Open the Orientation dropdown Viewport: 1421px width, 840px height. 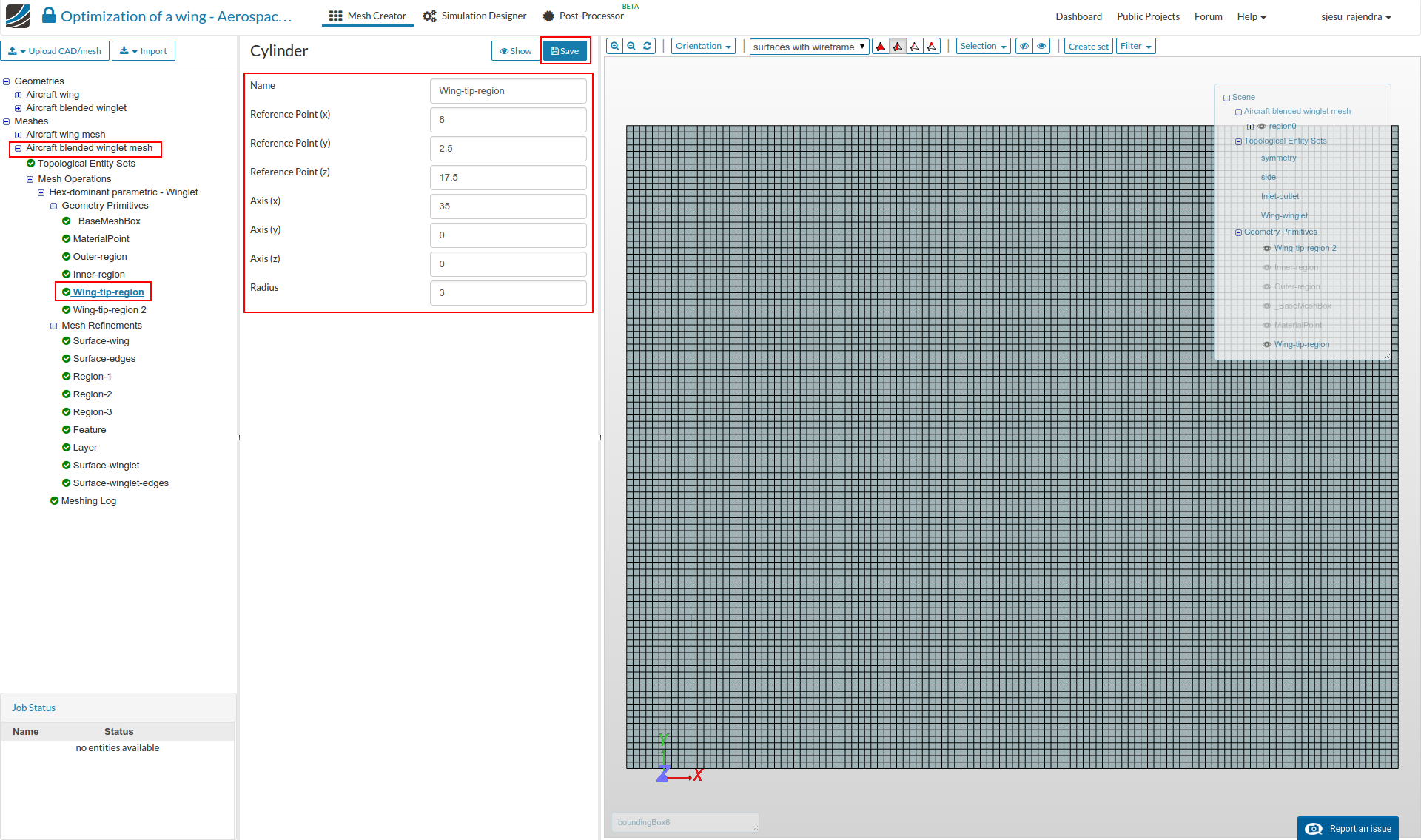click(x=703, y=46)
